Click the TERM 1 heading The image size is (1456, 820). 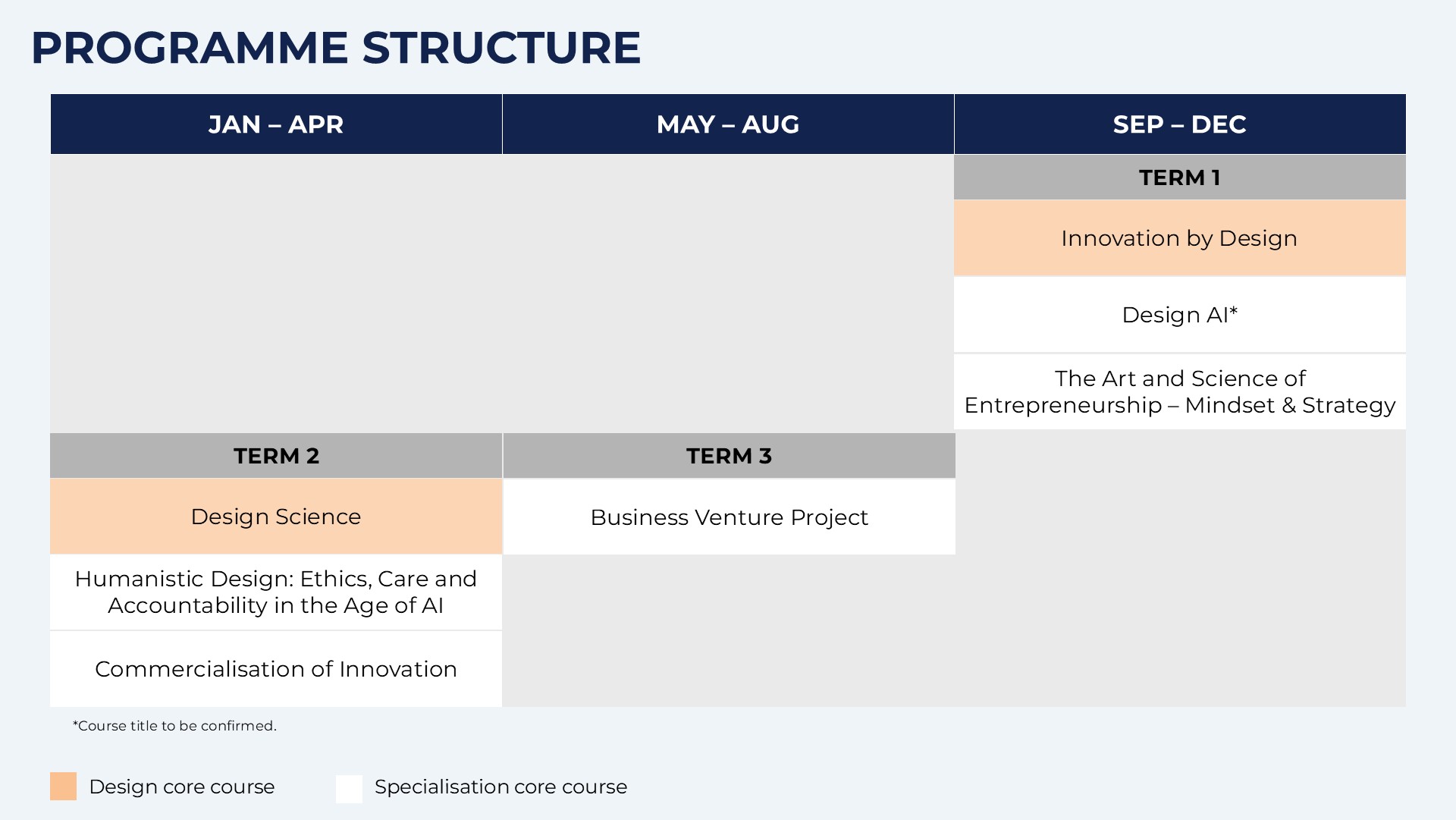[1179, 178]
